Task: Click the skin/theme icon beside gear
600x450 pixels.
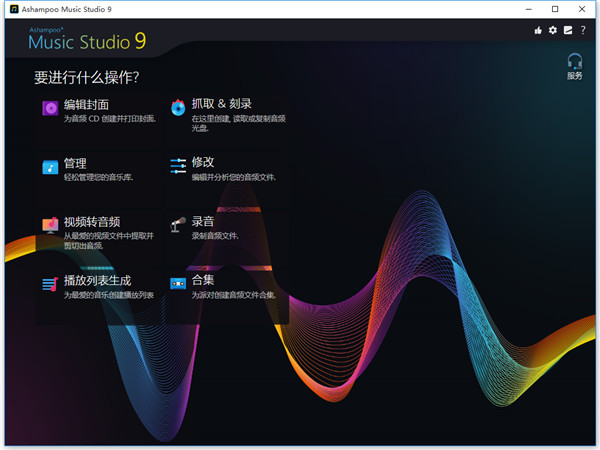Action: pyautogui.click(x=568, y=30)
